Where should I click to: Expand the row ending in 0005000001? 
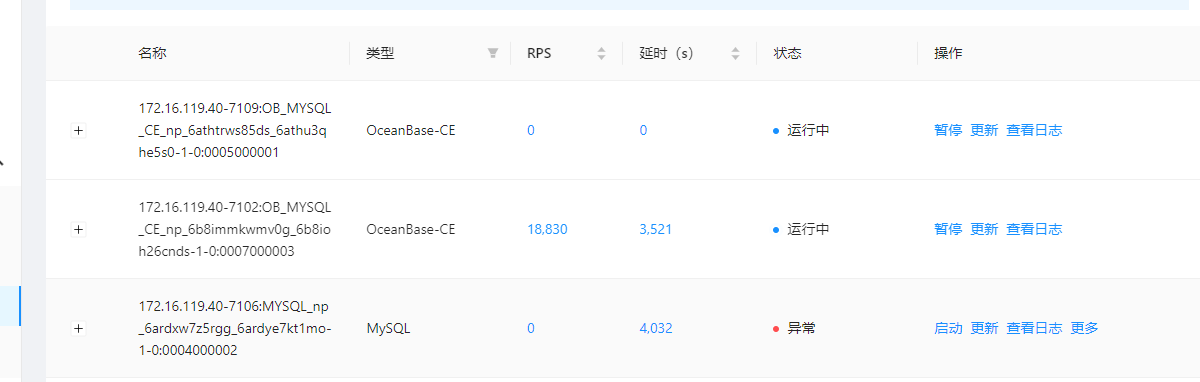coord(79,130)
